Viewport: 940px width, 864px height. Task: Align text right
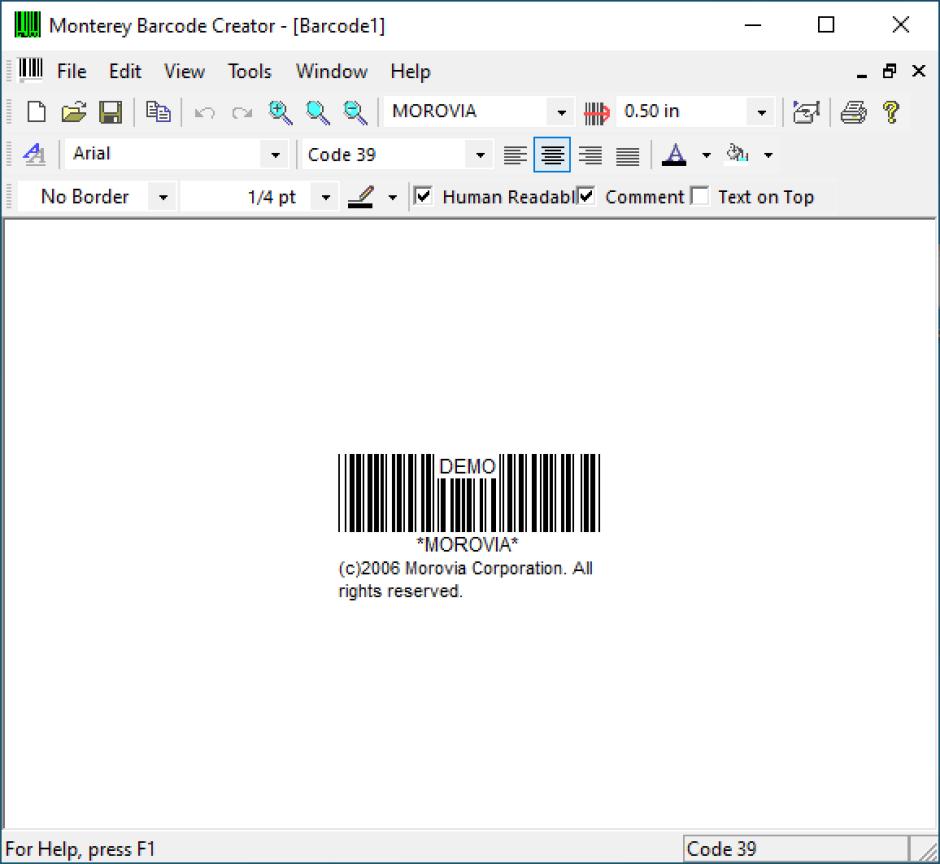point(590,155)
